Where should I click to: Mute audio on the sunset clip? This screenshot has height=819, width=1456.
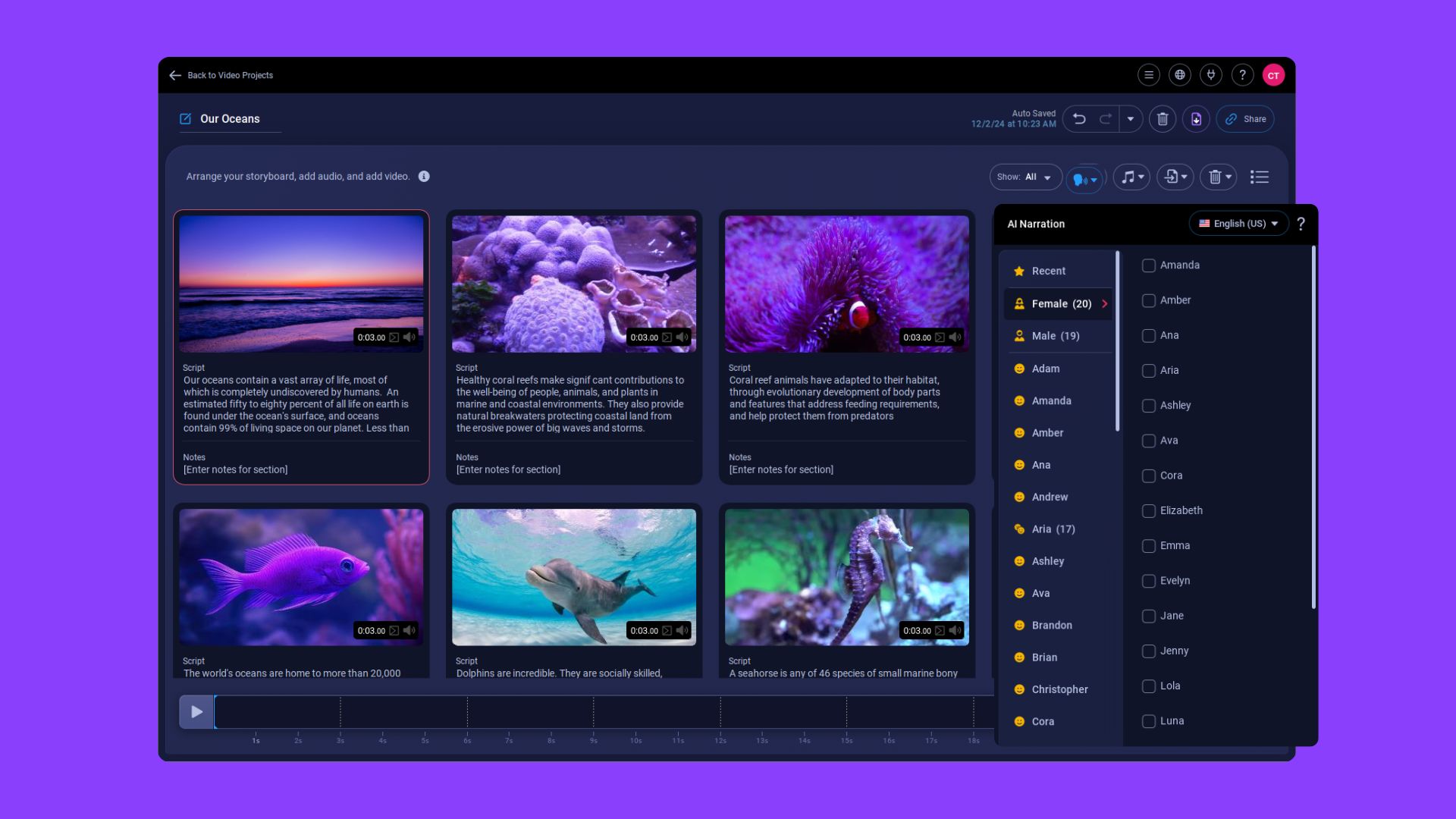pos(409,337)
